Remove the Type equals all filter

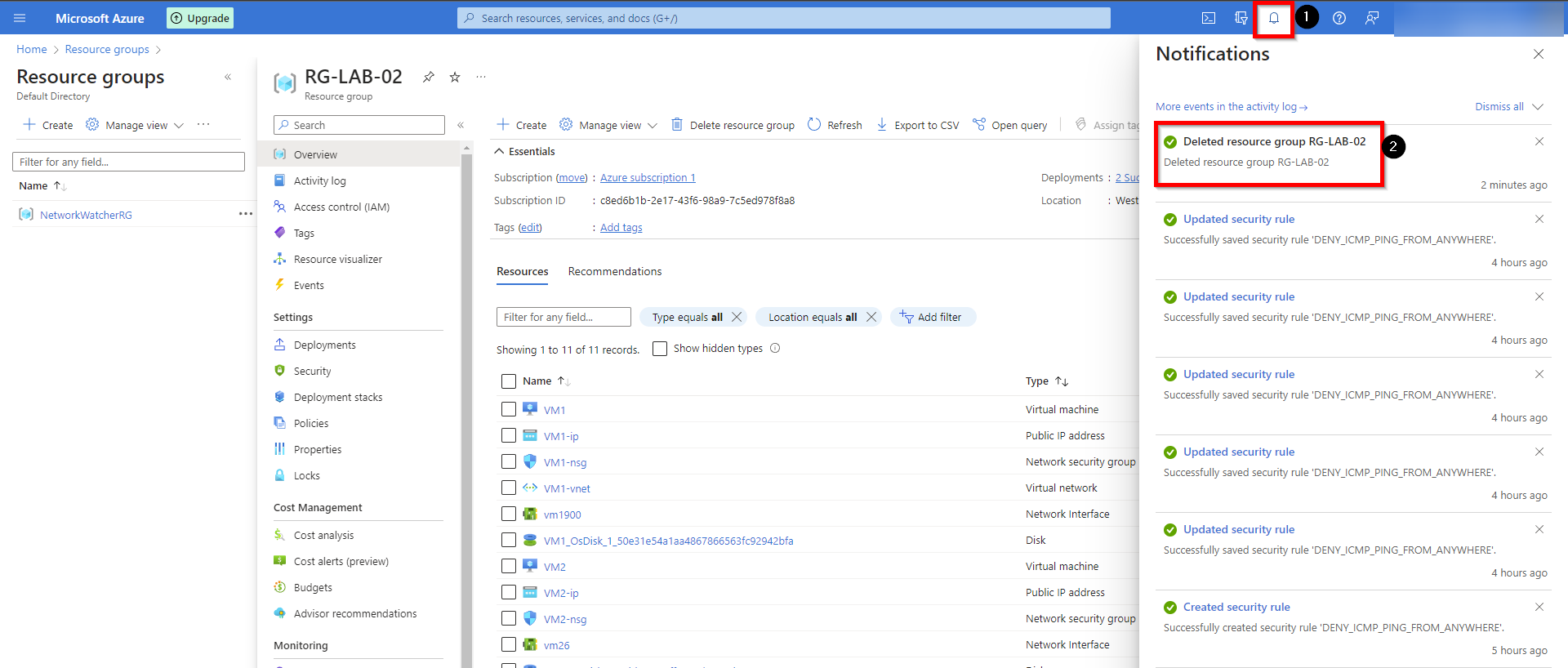pyautogui.click(x=737, y=317)
